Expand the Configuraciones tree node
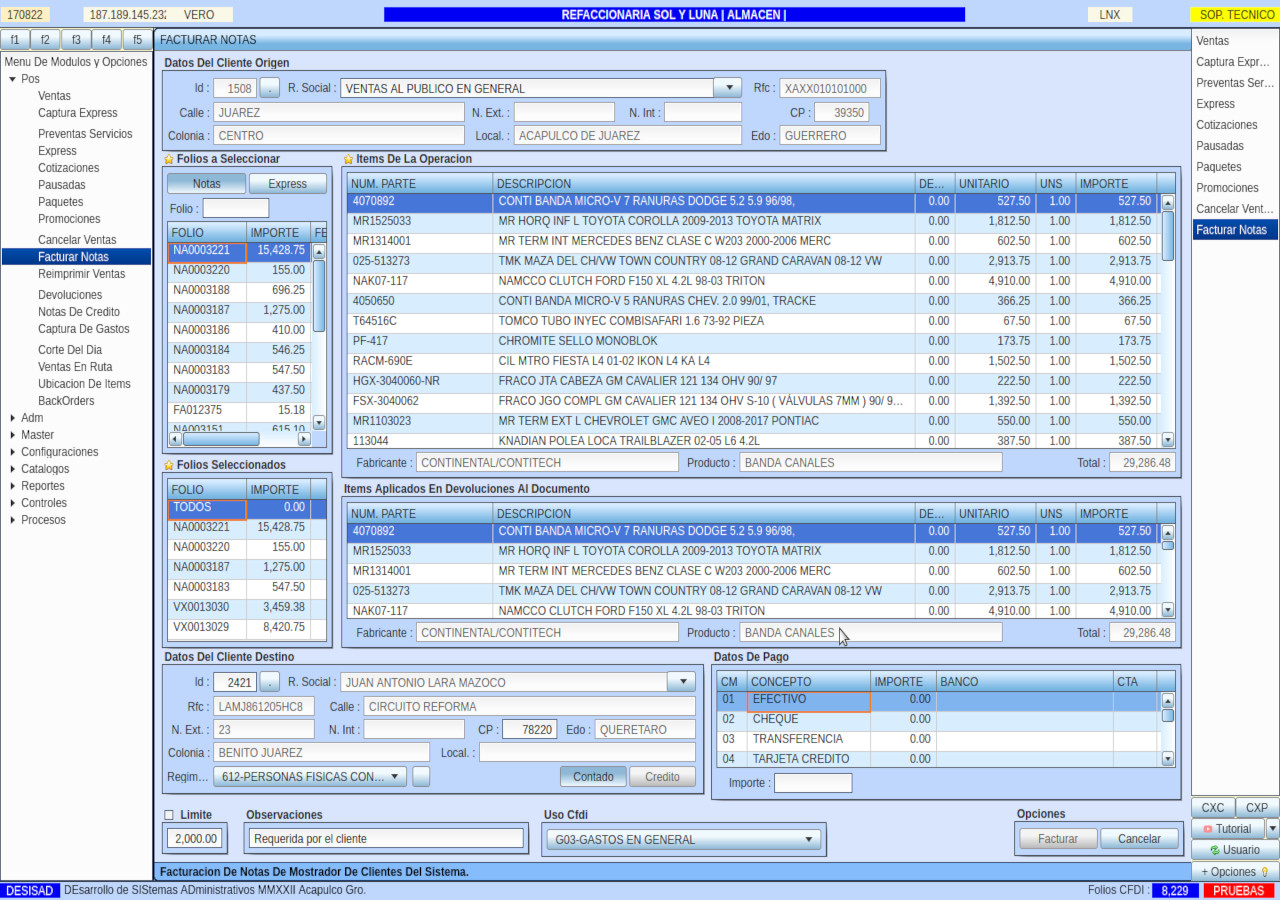 (x=12, y=452)
